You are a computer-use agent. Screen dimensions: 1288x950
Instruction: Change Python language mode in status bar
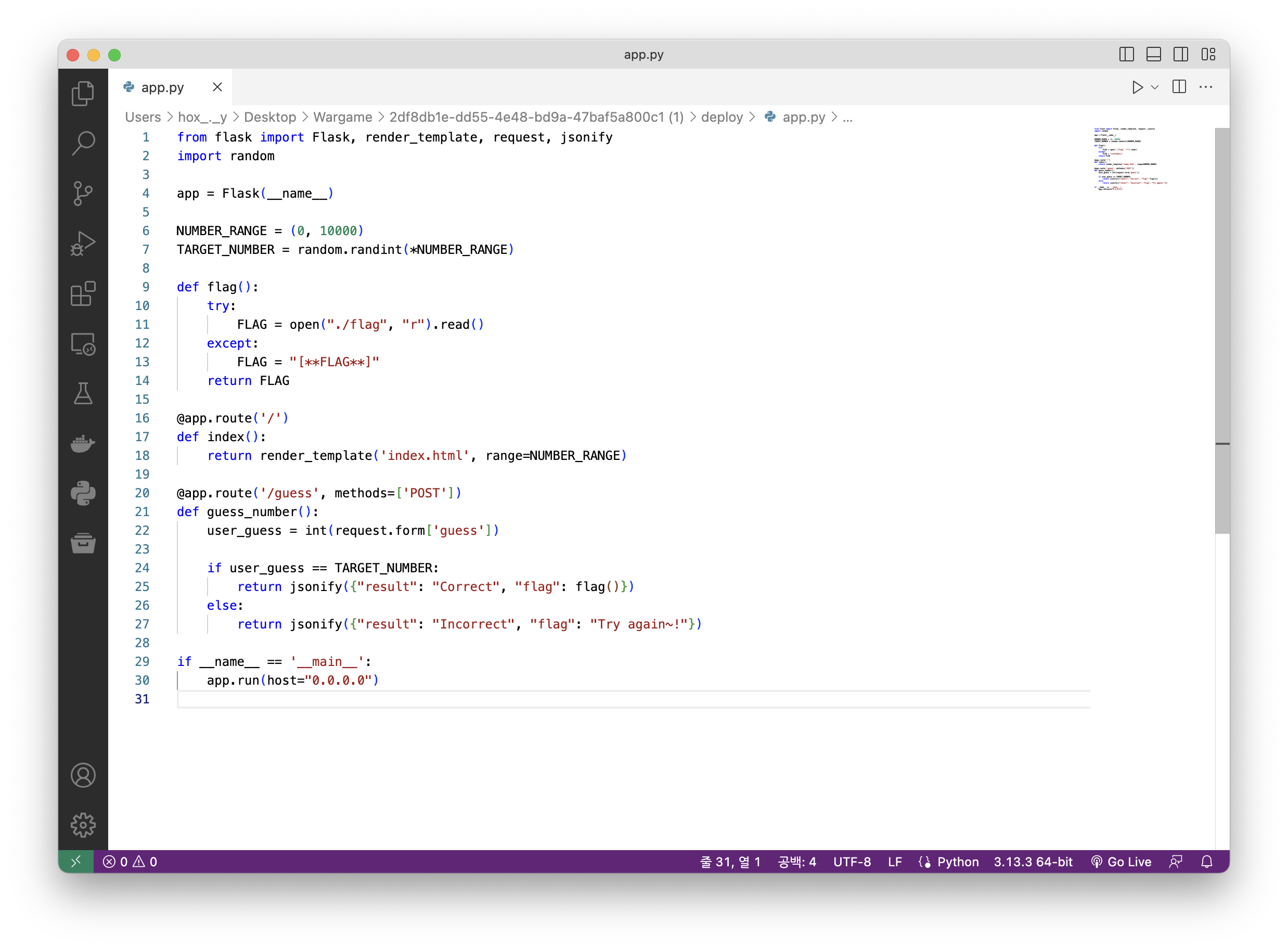pos(957,862)
